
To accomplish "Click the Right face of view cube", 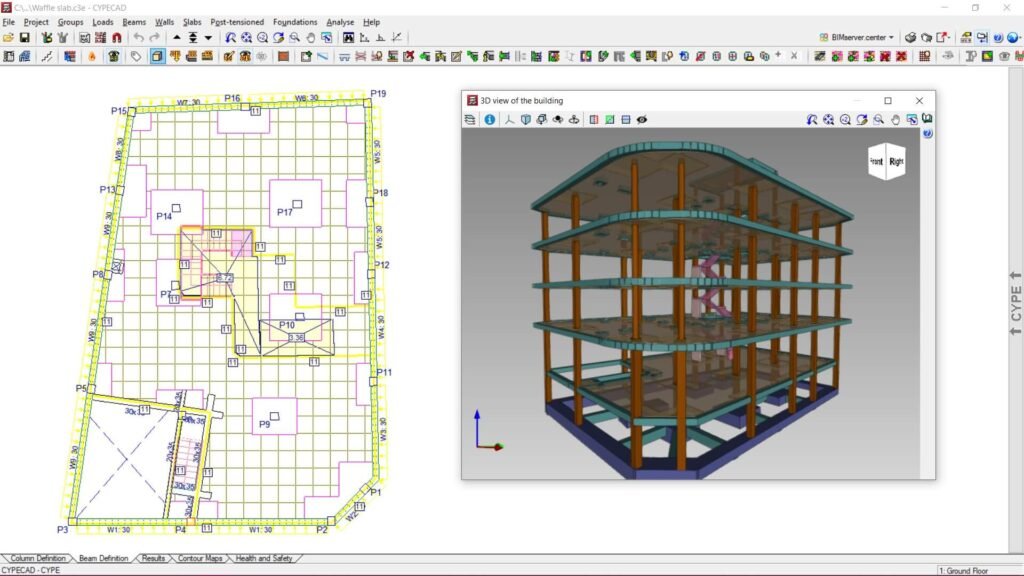I will pyautogui.click(x=896, y=161).
